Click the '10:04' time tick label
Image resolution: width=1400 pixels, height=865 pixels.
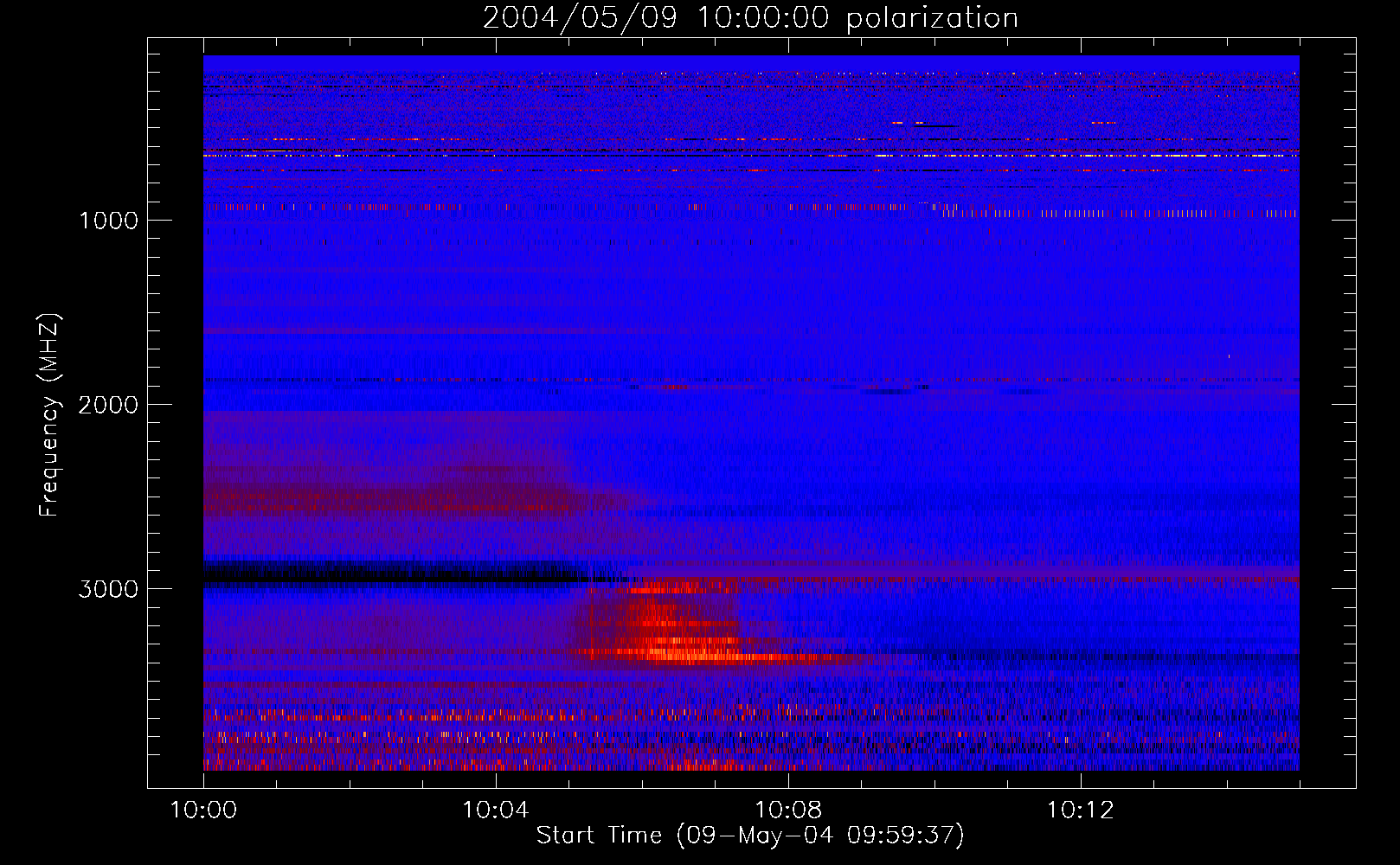(496, 811)
